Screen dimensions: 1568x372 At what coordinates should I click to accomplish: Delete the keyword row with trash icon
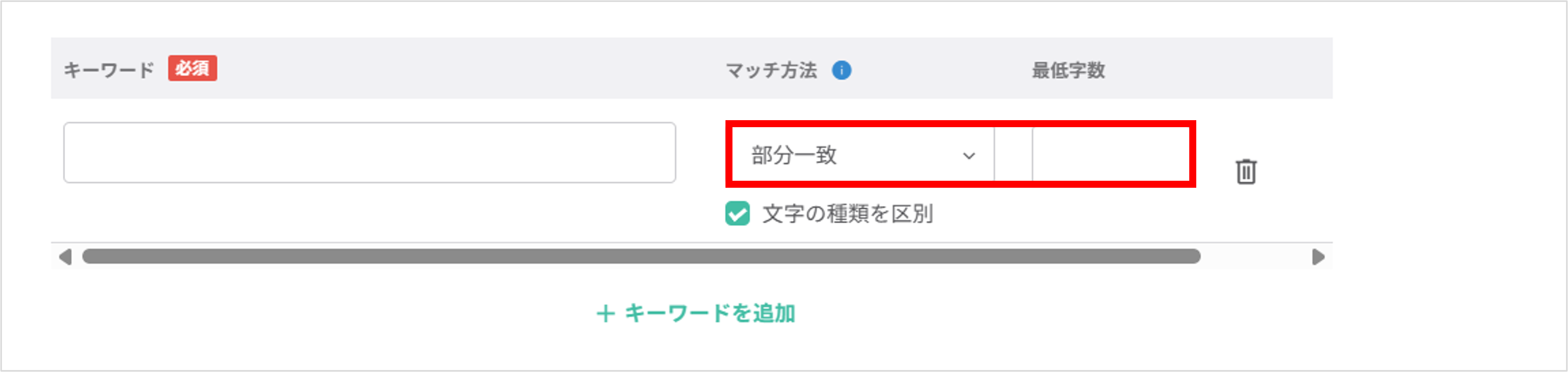coord(1245,171)
